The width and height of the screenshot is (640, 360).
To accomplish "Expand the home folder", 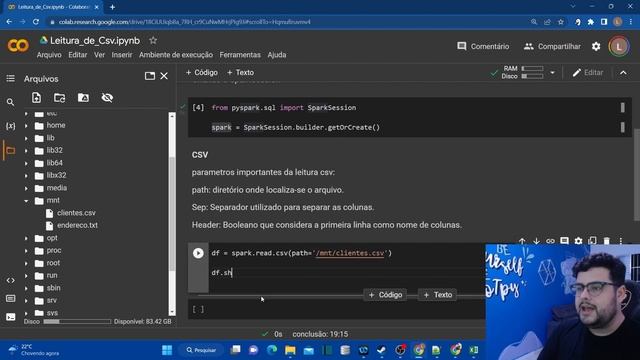I will point(27,126).
